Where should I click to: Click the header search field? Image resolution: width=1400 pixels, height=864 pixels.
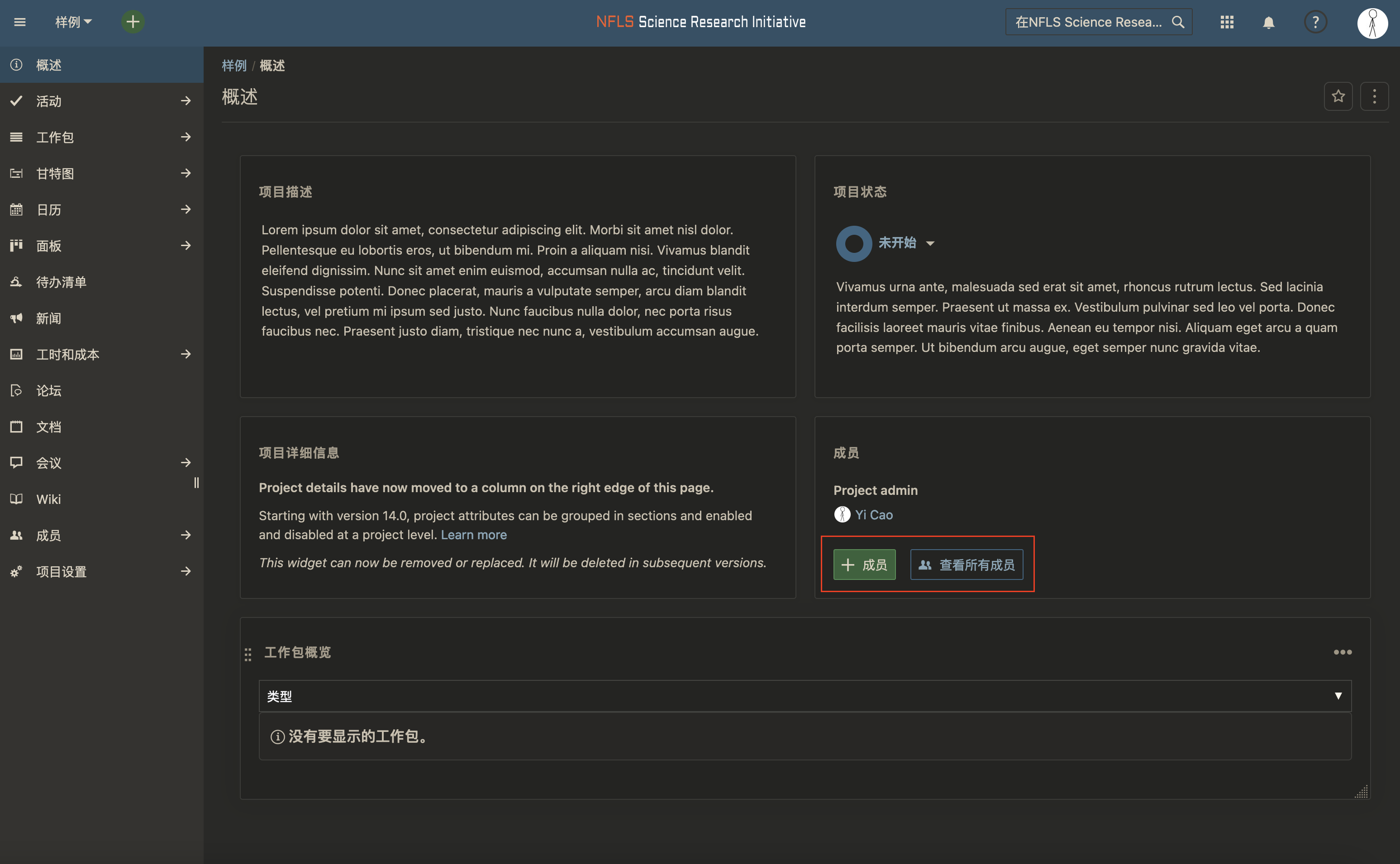1089,22
